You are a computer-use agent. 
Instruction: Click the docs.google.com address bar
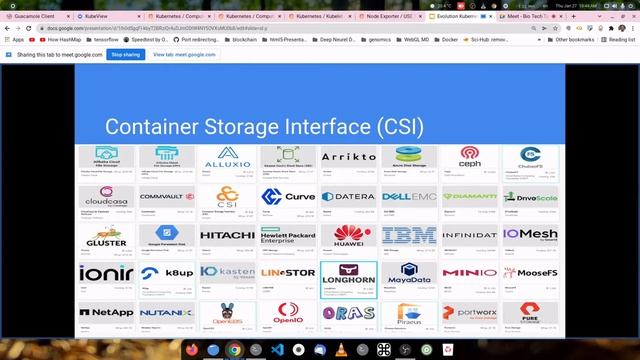coord(282,28)
